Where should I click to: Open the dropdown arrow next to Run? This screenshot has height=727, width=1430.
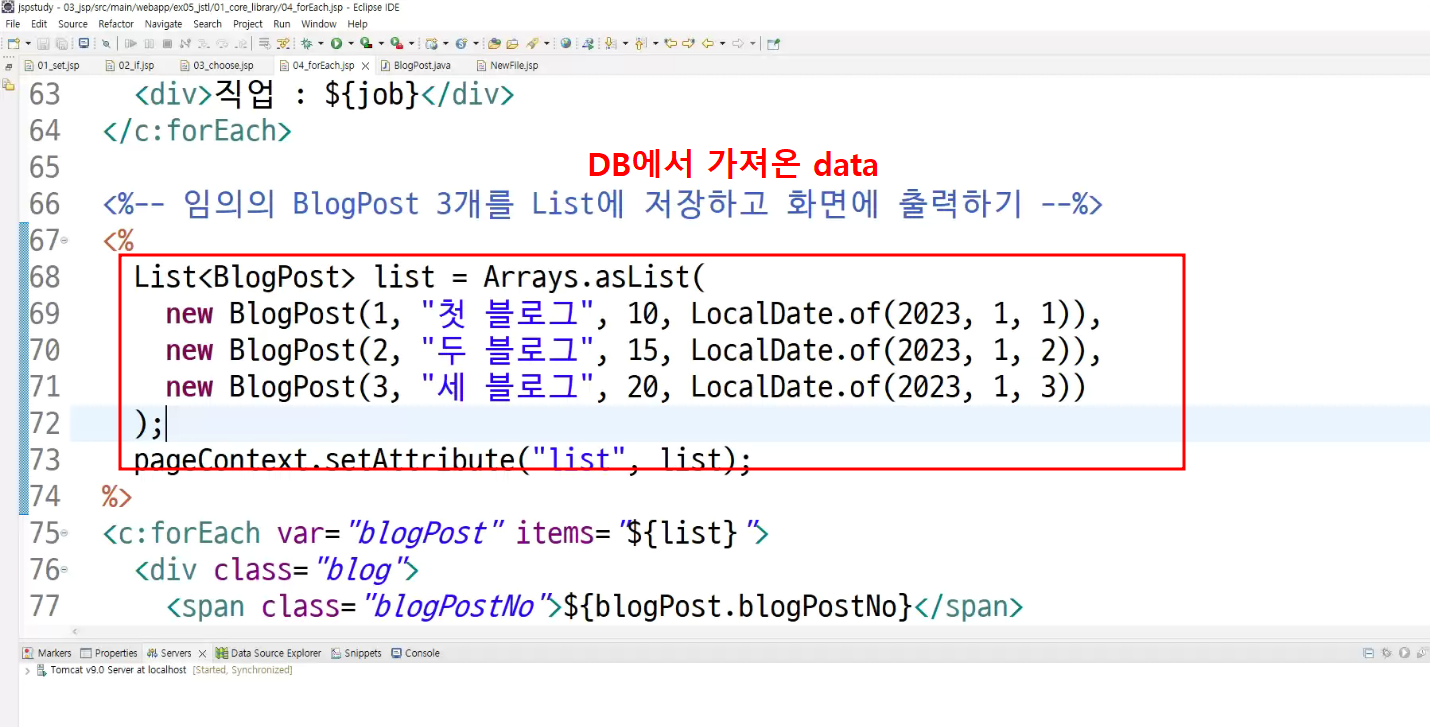coord(351,44)
